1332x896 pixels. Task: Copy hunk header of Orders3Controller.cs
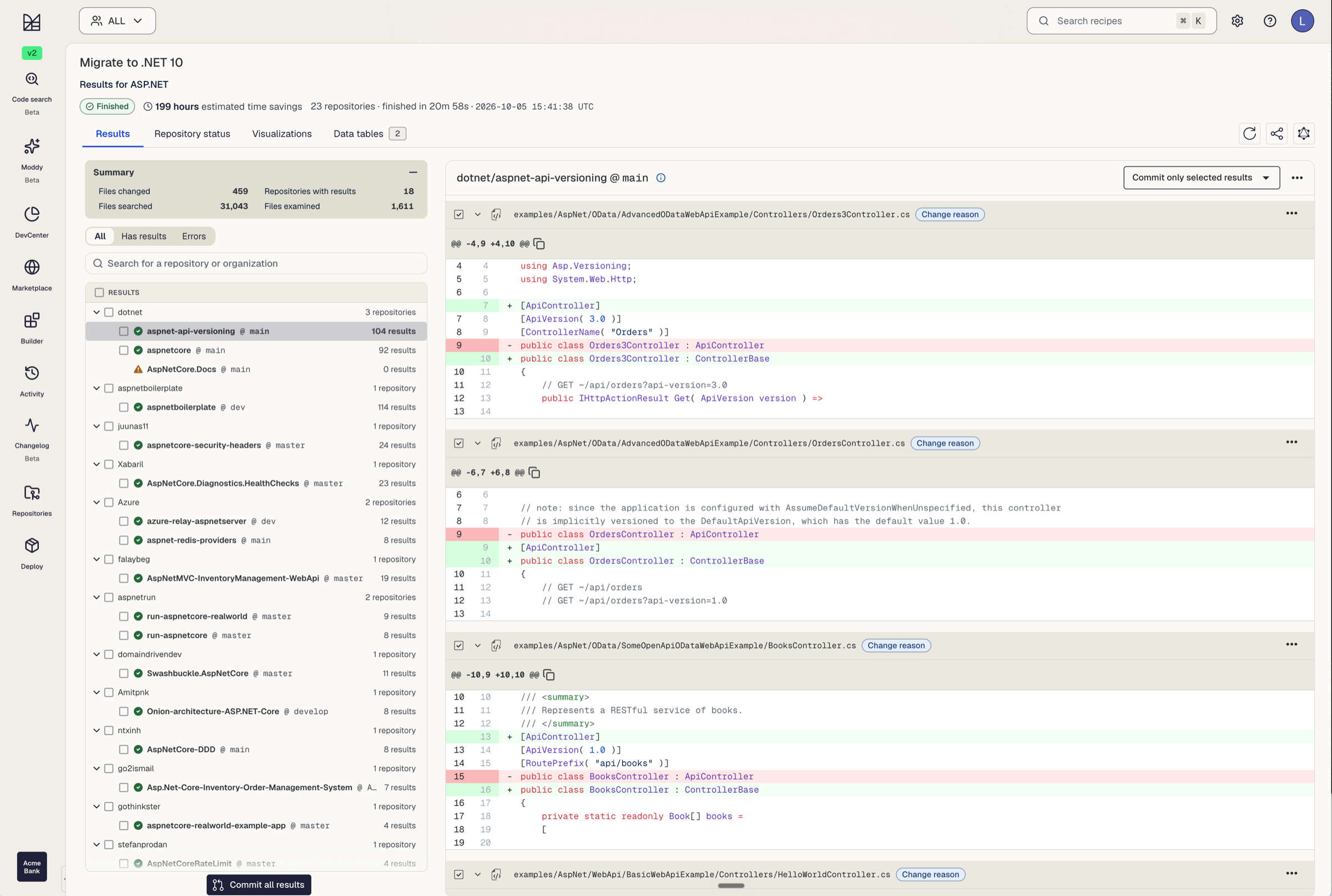[539, 244]
